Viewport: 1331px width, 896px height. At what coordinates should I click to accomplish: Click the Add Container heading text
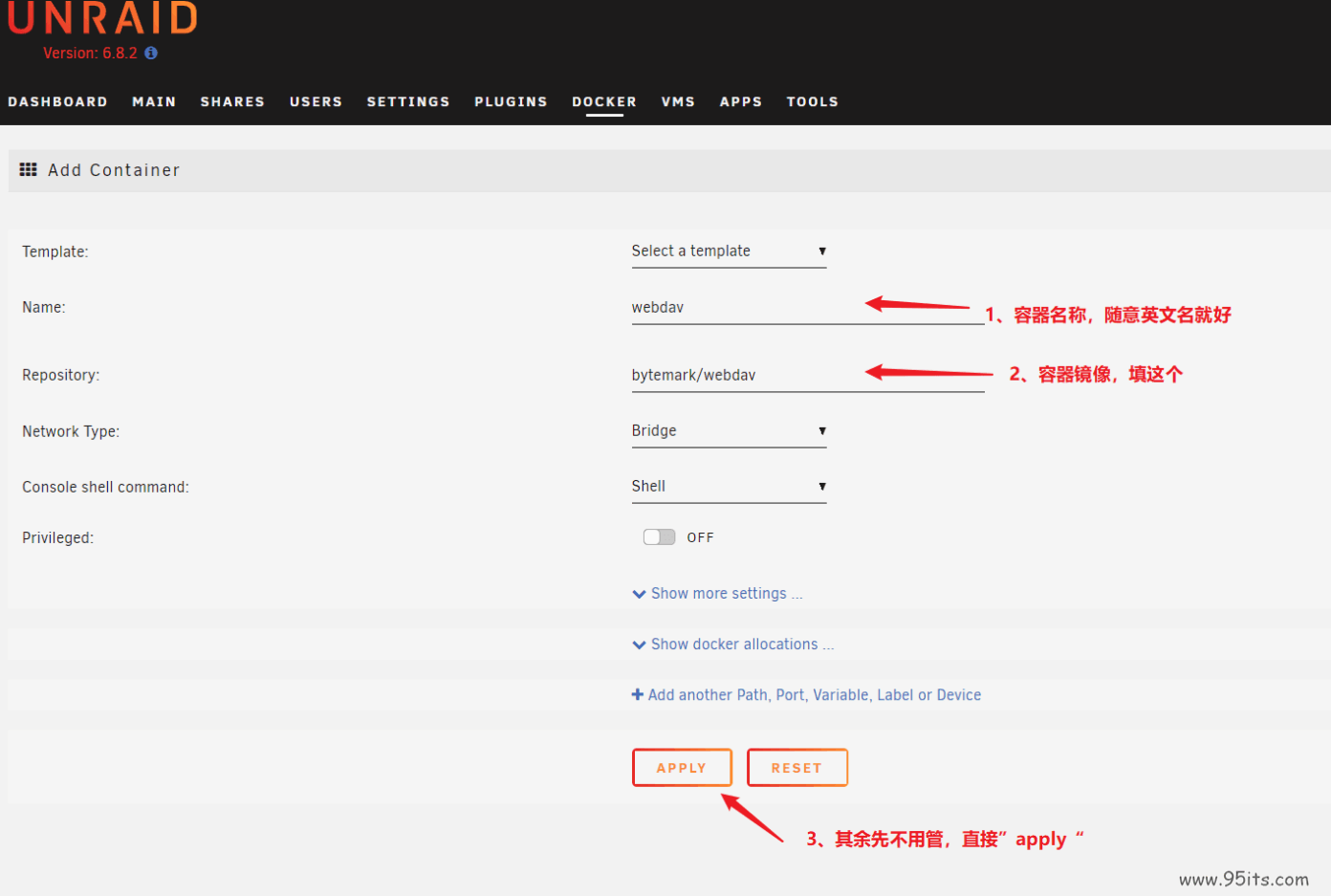point(114,169)
